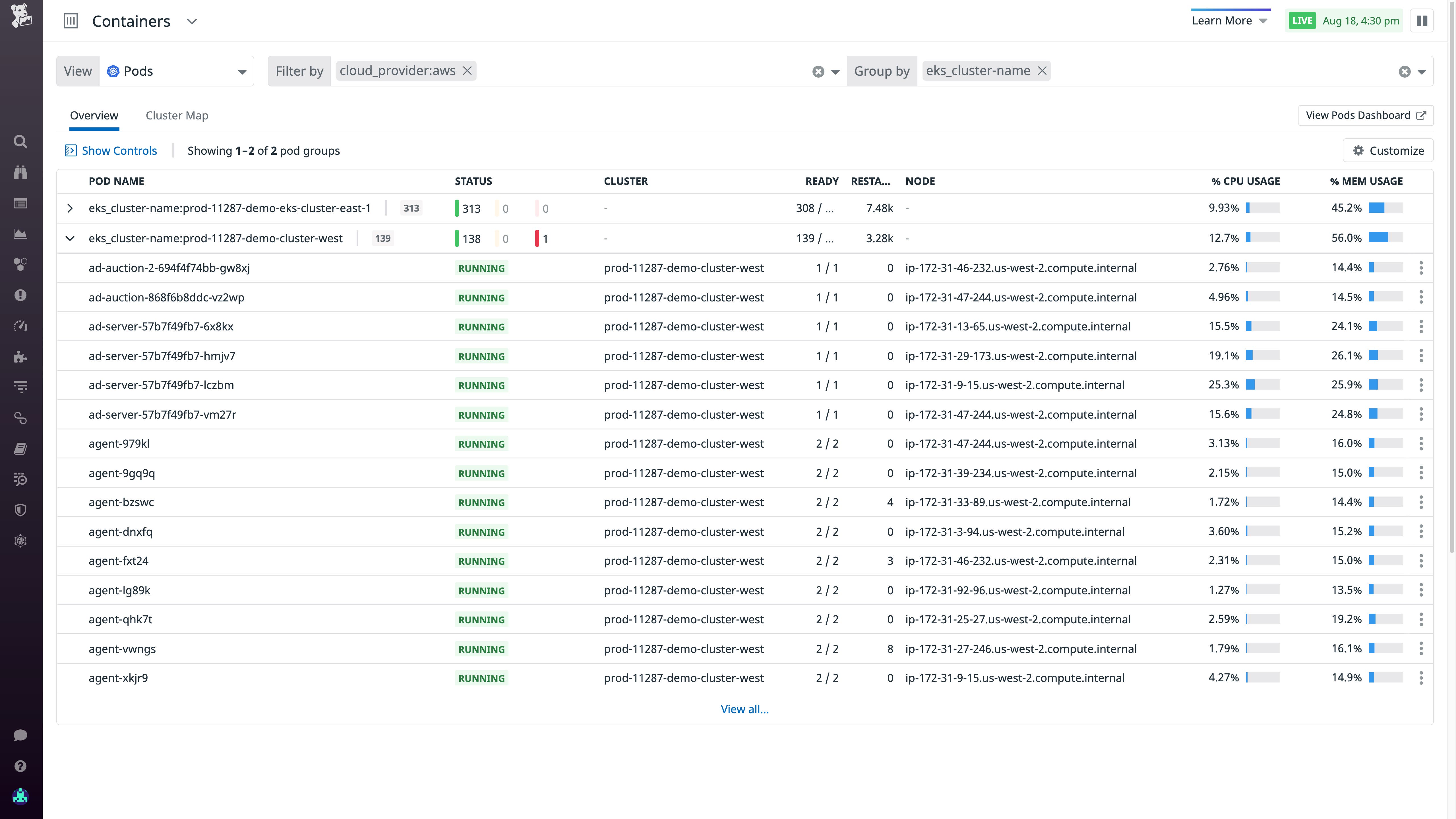This screenshot has width=1456, height=819.
Task: Switch to the Cluster Map tab
Action: tap(177, 115)
